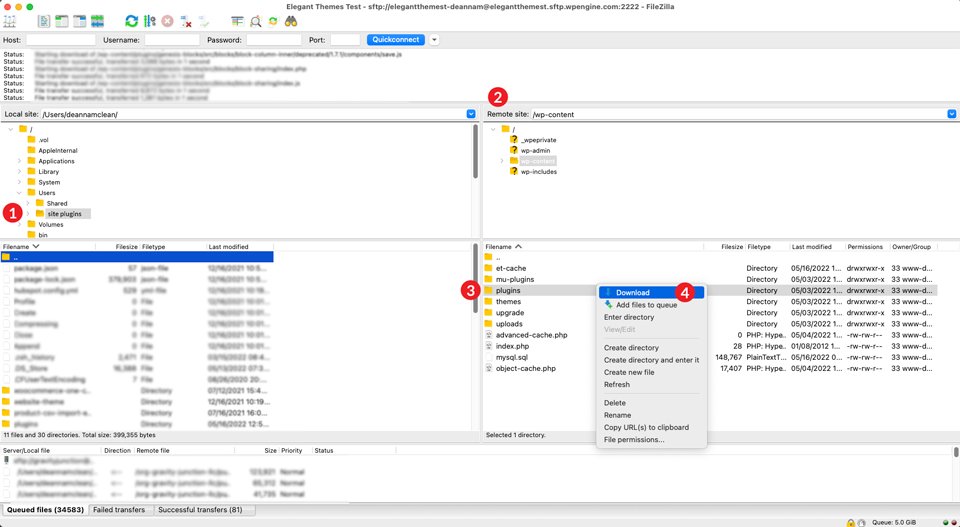Click the process queue toolbar icon

click(149, 20)
